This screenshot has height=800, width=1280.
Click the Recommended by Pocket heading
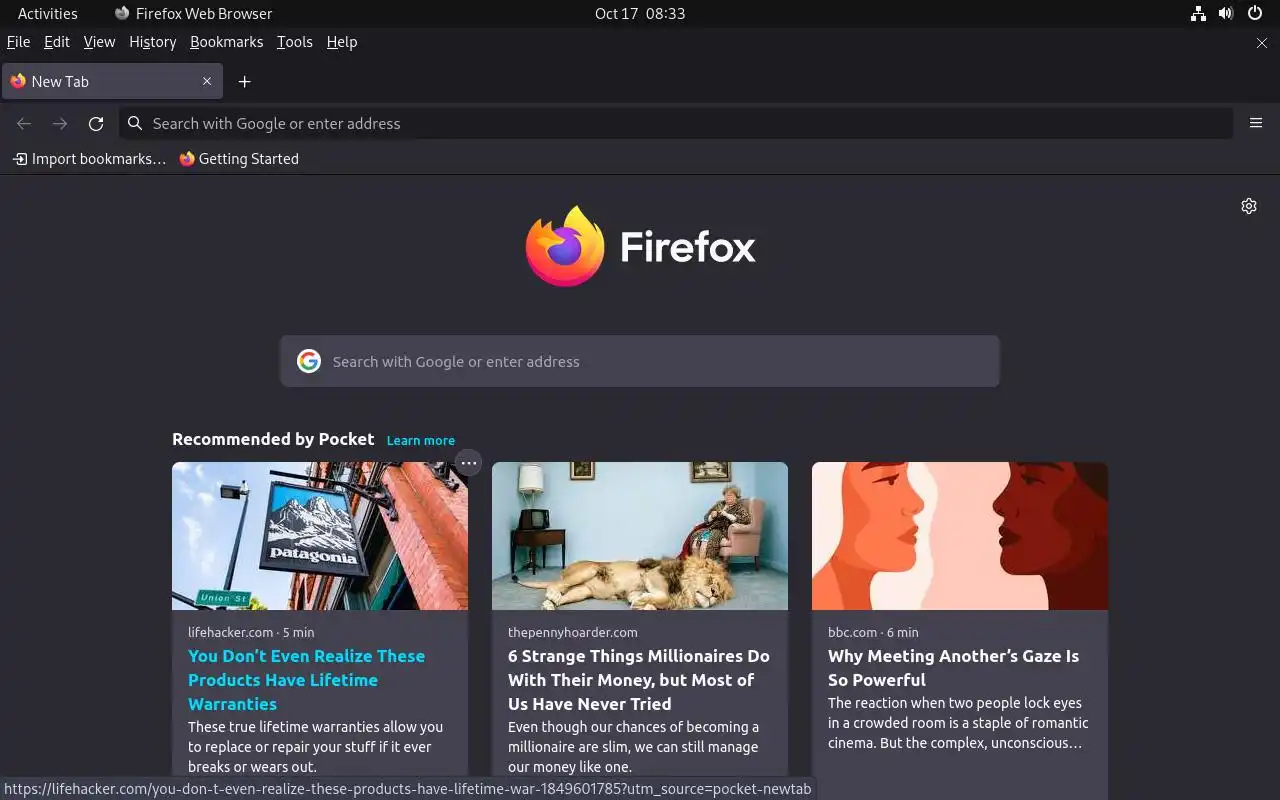tap(273, 439)
